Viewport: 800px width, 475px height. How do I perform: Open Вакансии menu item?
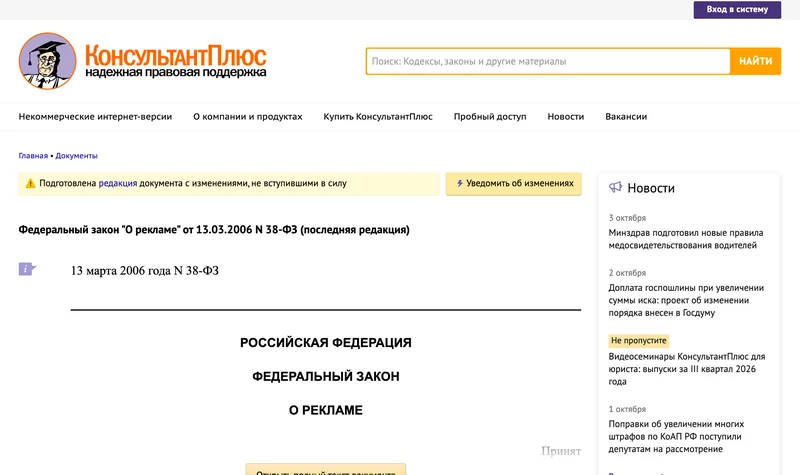[x=626, y=116]
